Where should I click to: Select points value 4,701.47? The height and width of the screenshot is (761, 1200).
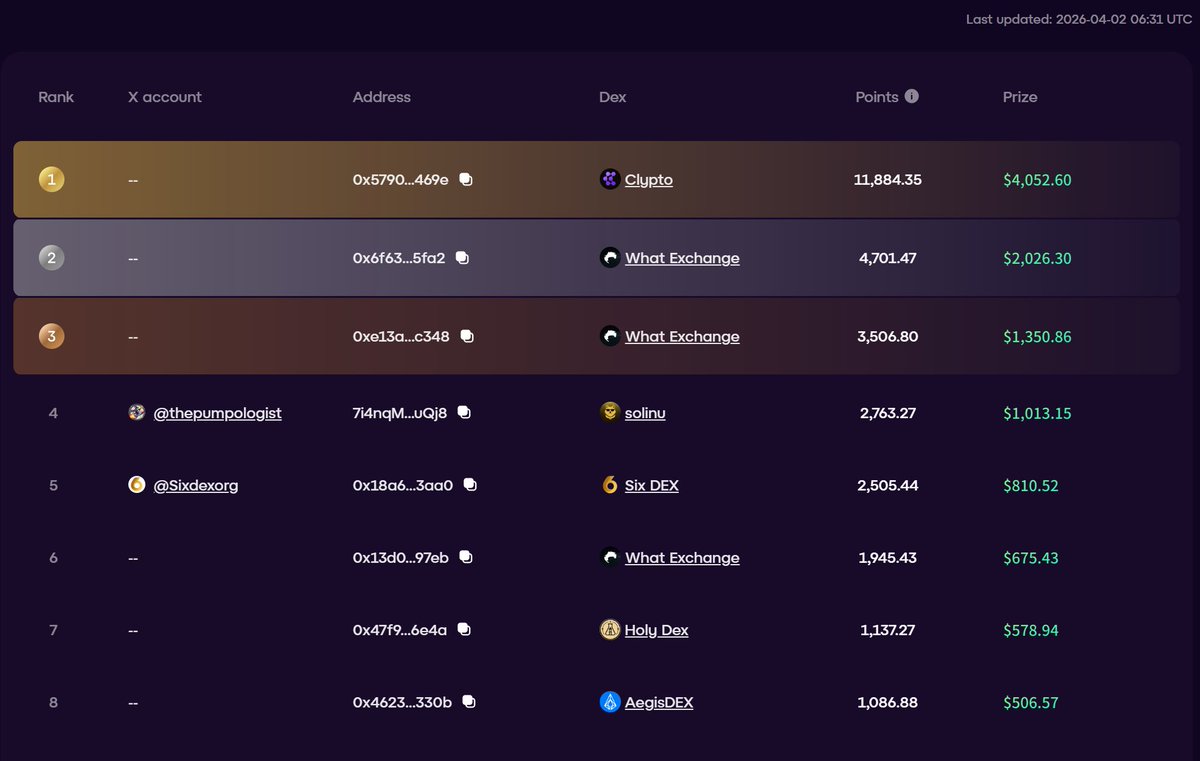888,258
